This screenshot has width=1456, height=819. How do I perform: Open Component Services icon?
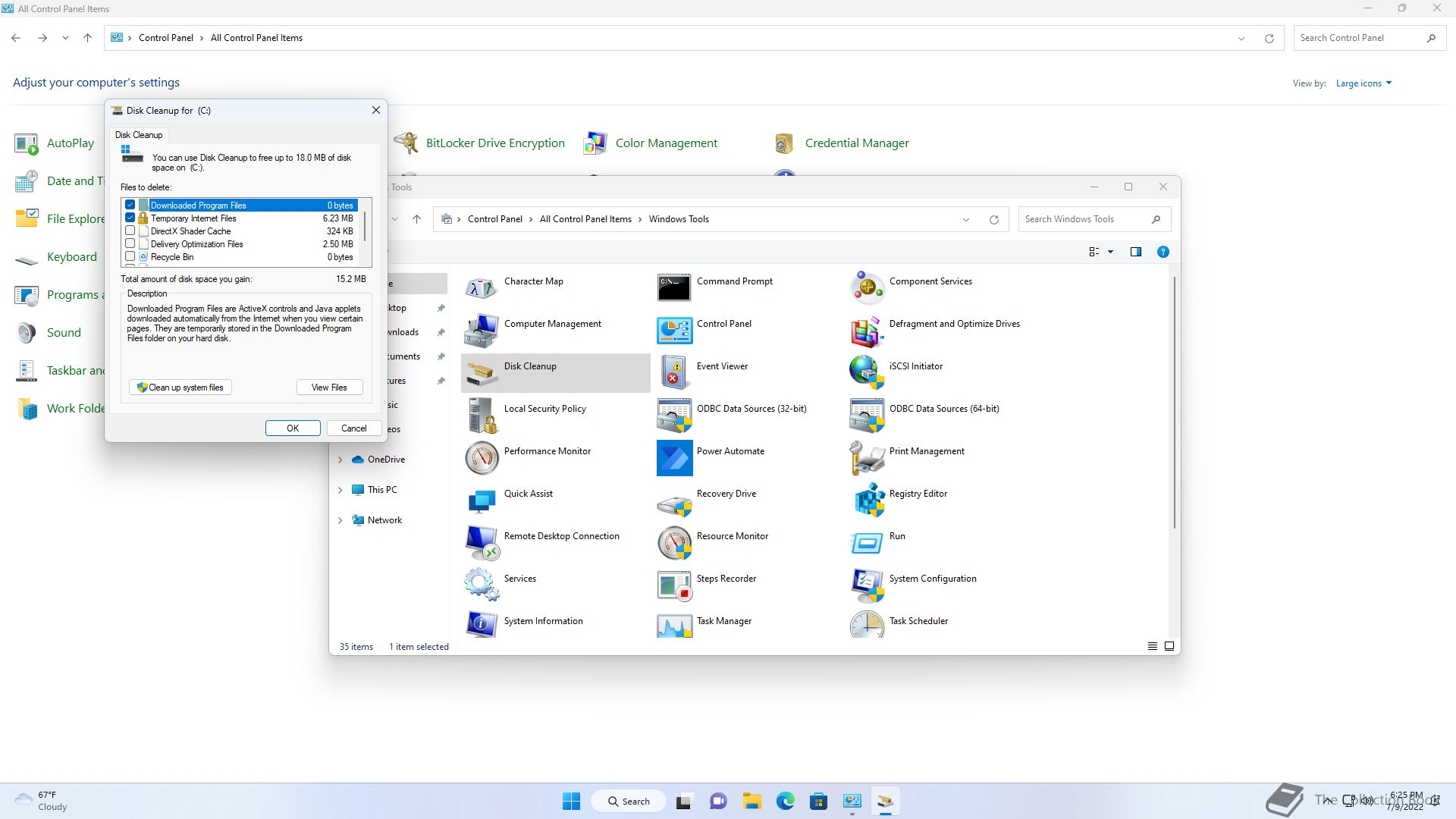867,288
